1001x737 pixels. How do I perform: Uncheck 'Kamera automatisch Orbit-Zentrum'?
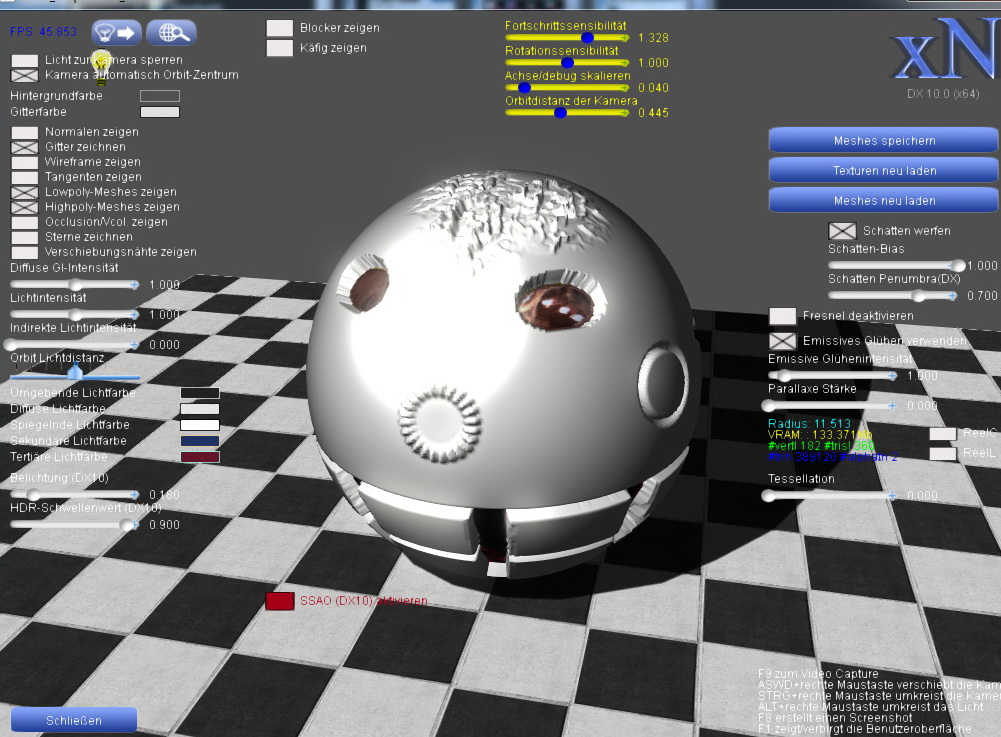click(x=25, y=75)
